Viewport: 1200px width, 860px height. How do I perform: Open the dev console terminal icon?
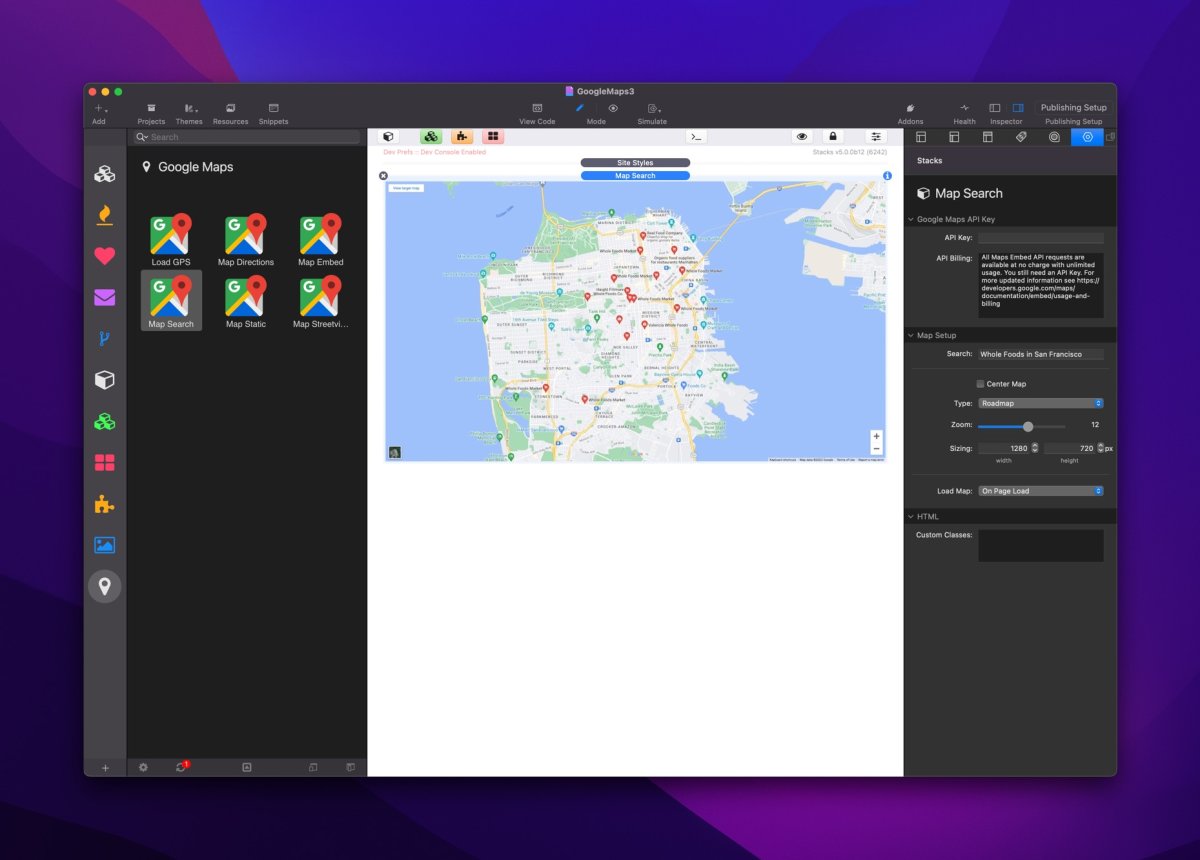click(x=696, y=137)
